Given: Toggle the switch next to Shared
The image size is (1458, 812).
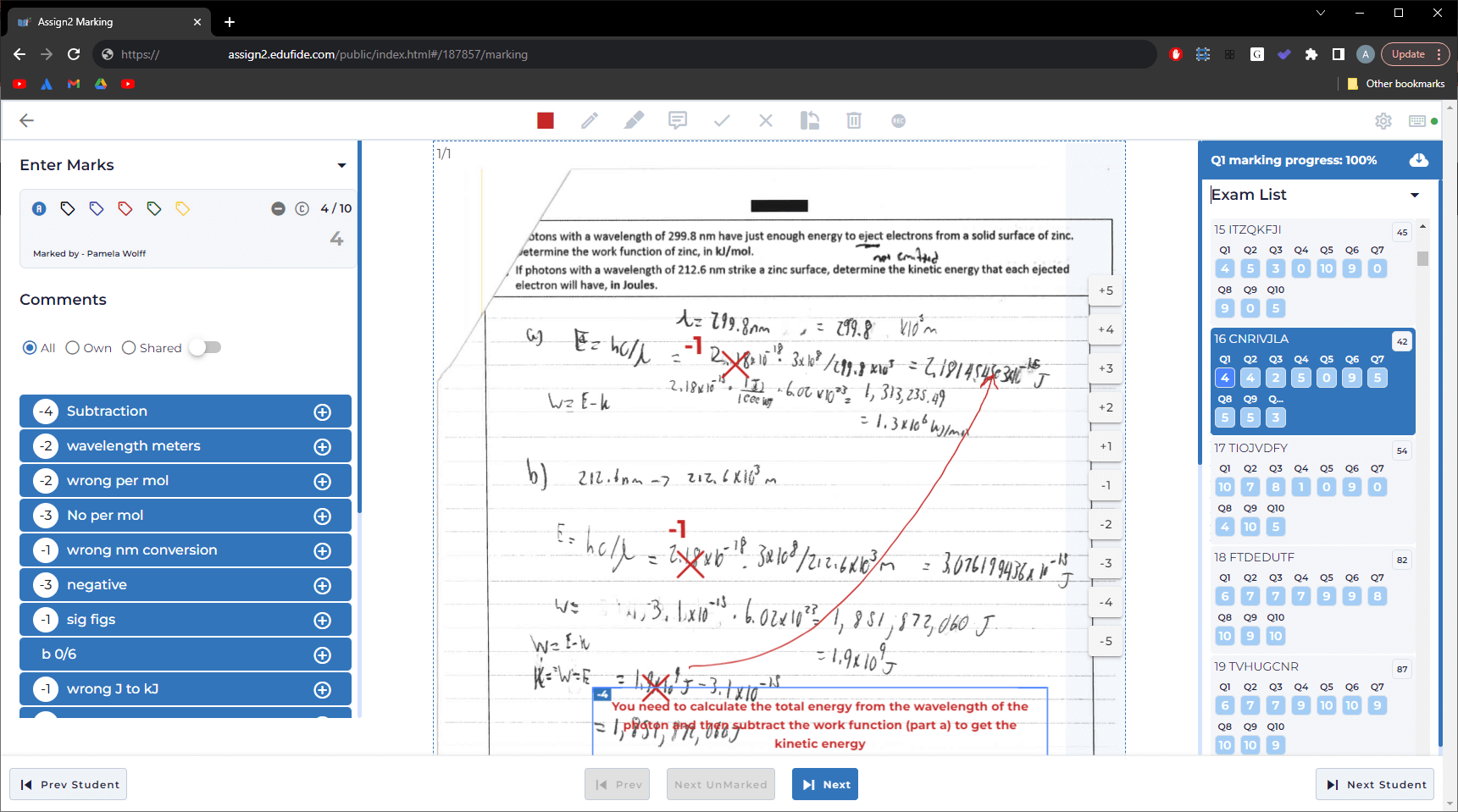Looking at the screenshot, I should point(205,348).
